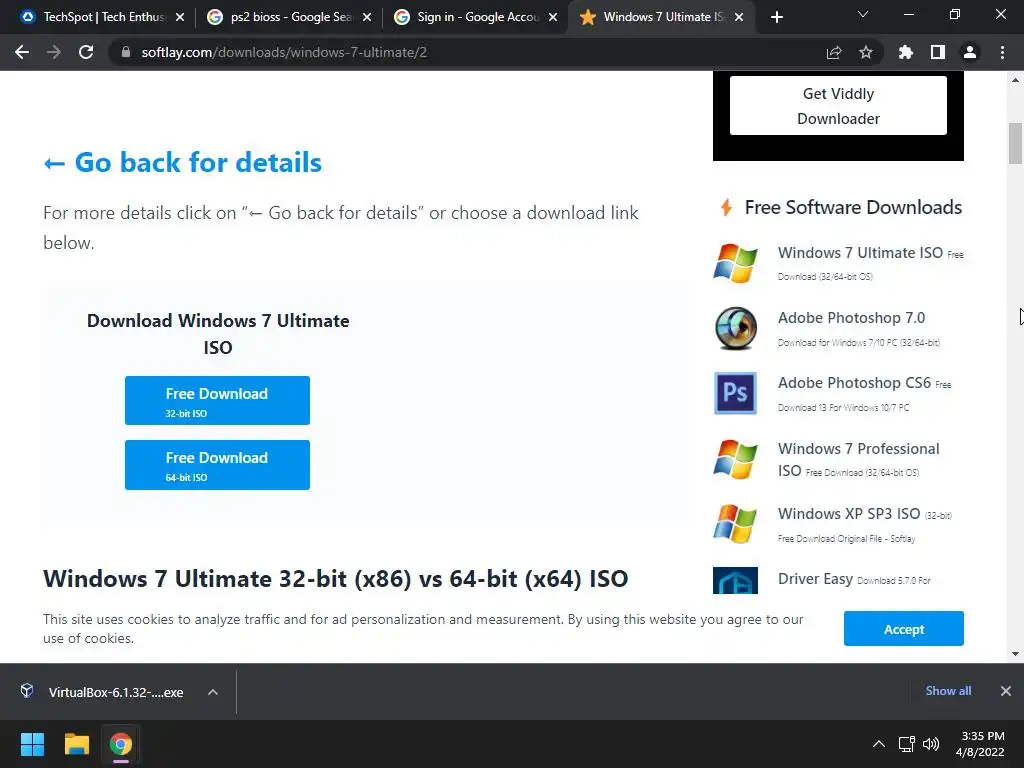
Task: Toggle the browser side panel icon
Action: (938, 52)
